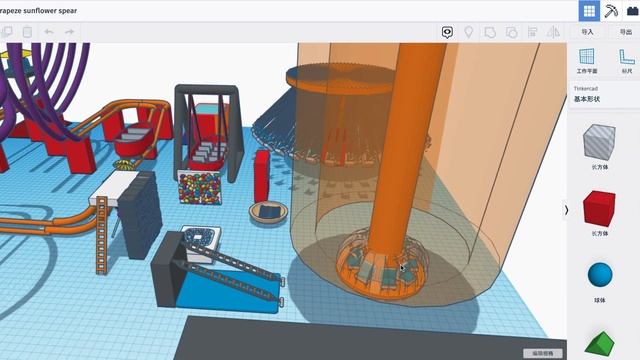Select the ball pit container
The image size is (640, 360).
click(x=200, y=188)
